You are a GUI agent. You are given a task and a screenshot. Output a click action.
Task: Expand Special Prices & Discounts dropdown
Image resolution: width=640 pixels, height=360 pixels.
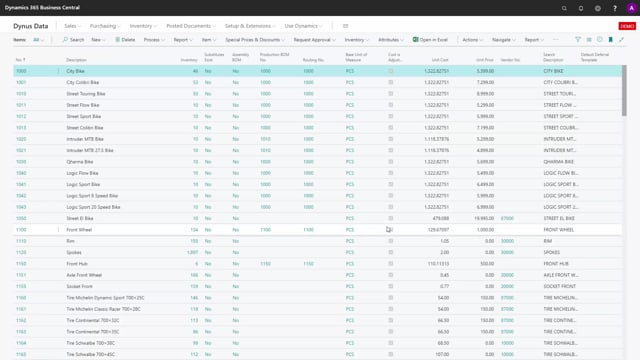click(x=255, y=40)
